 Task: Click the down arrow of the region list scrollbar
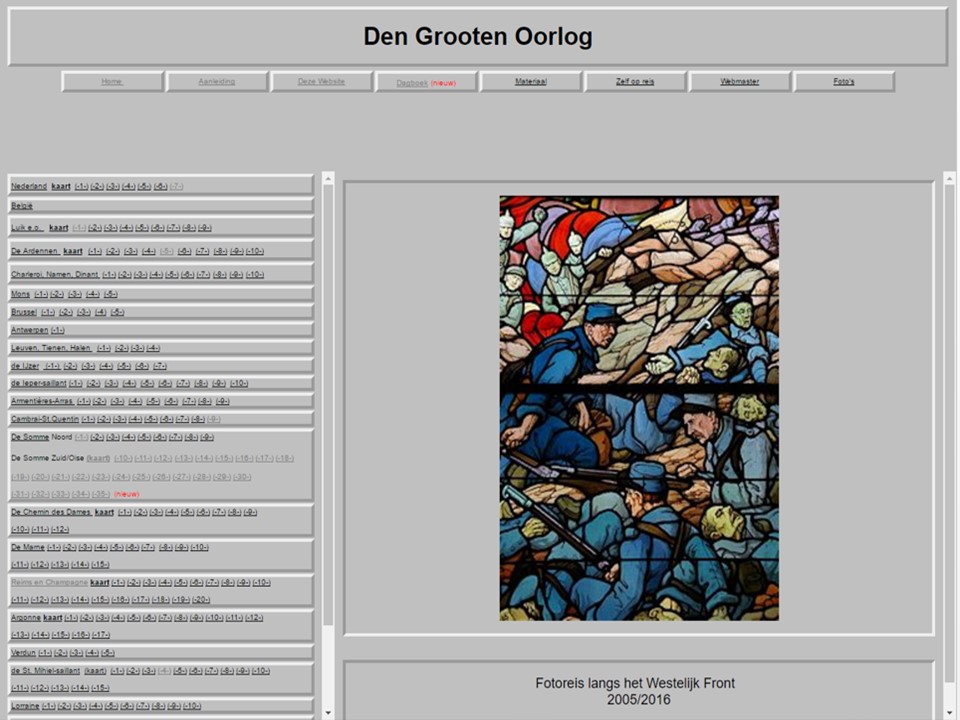[328, 713]
